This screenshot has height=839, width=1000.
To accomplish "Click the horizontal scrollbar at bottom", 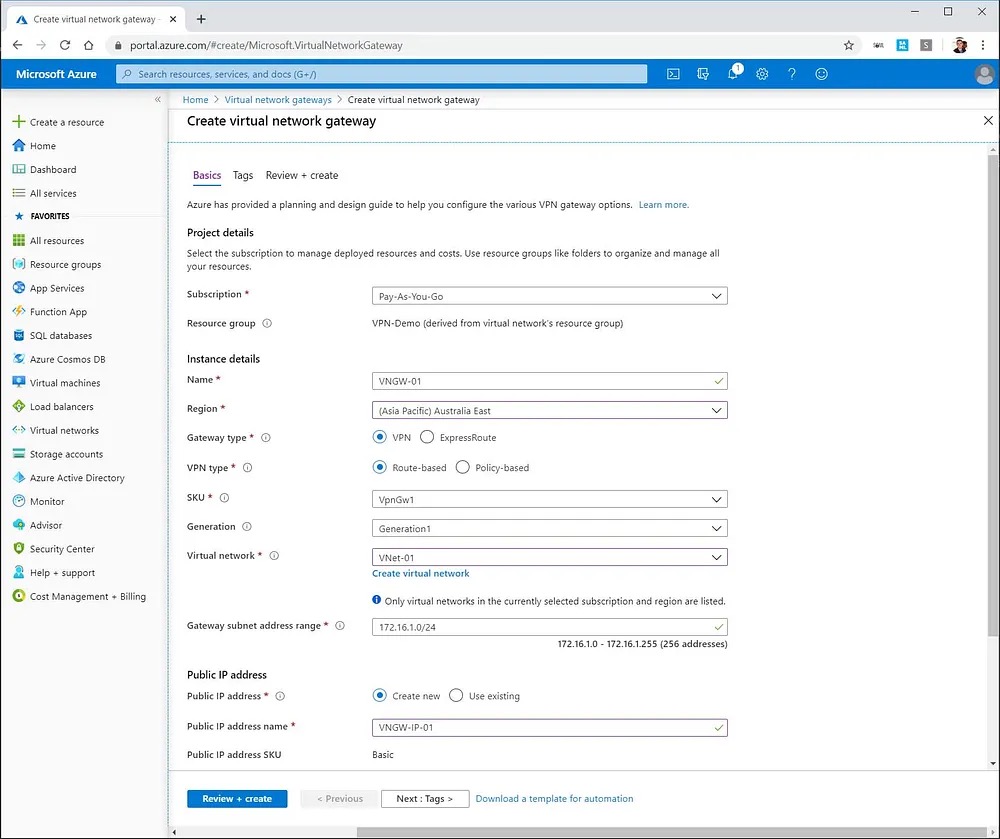I will 670,833.
